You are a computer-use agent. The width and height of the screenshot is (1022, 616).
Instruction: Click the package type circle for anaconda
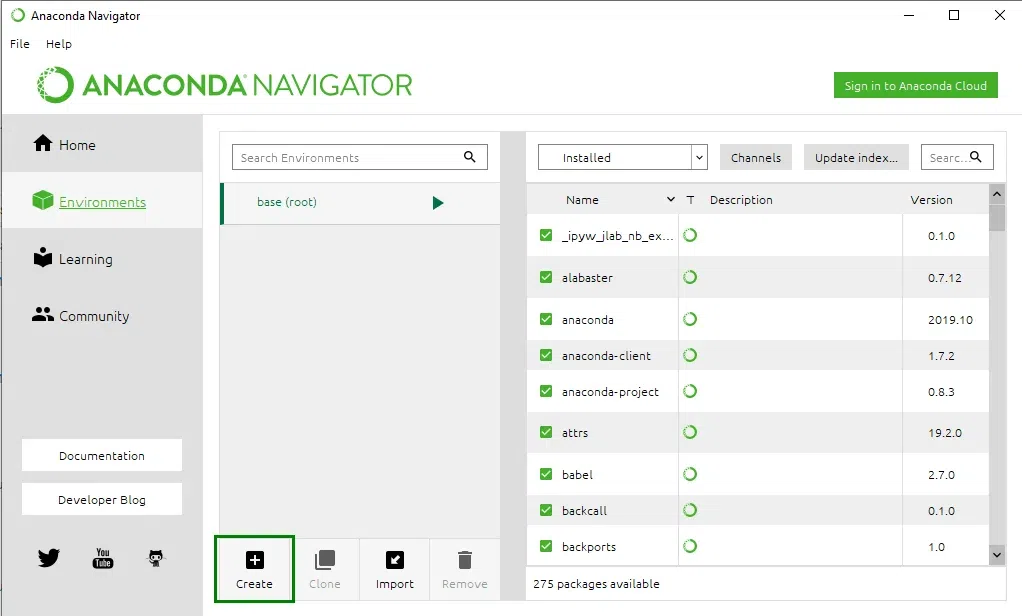click(690, 319)
